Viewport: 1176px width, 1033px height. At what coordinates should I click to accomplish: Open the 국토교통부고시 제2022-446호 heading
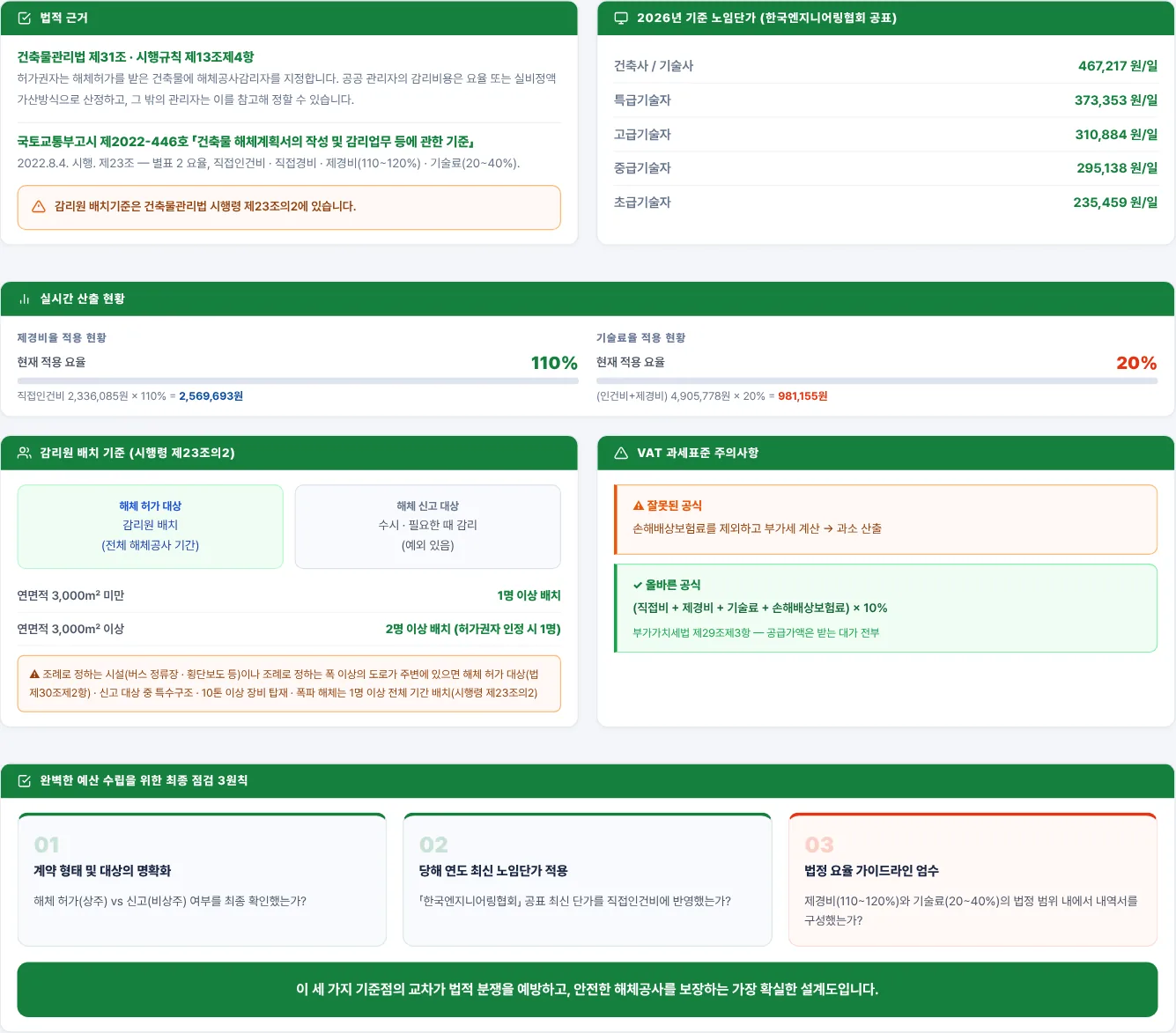click(x=247, y=142)
